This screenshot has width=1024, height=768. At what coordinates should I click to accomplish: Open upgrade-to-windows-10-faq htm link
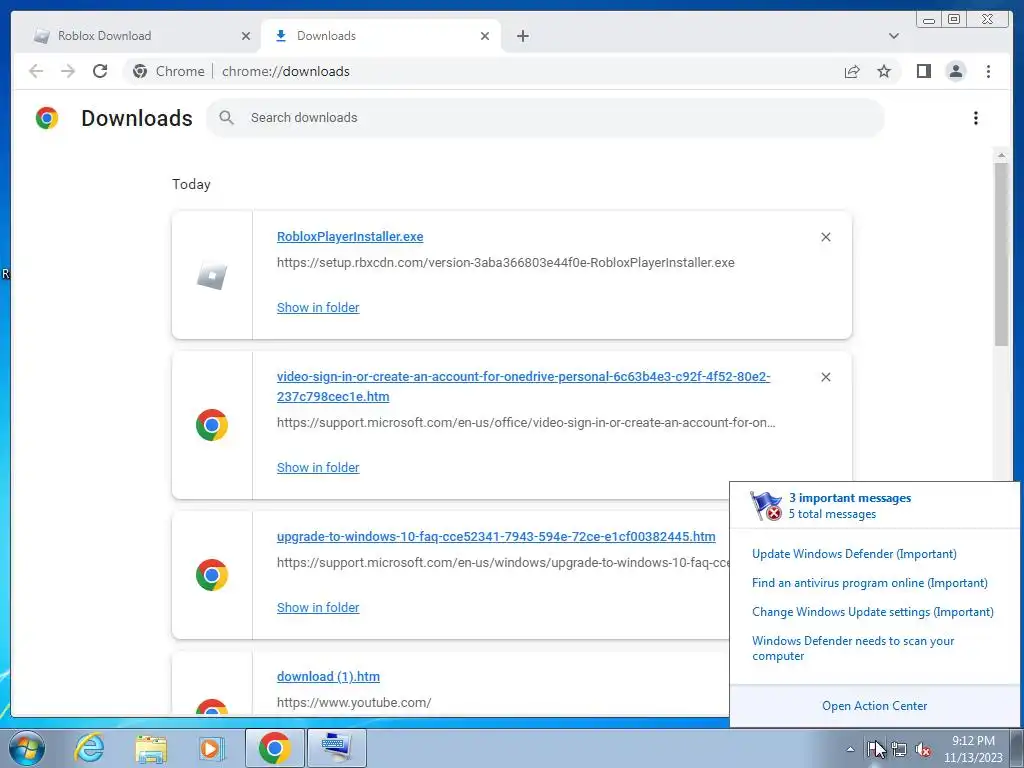pos(496,536)
